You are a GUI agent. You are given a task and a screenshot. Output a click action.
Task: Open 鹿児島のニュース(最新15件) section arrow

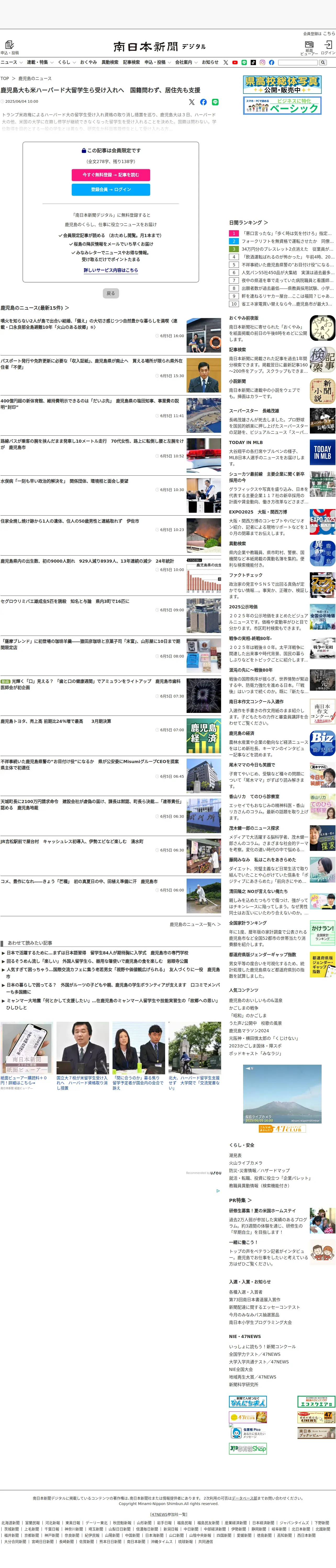[66, 308]
